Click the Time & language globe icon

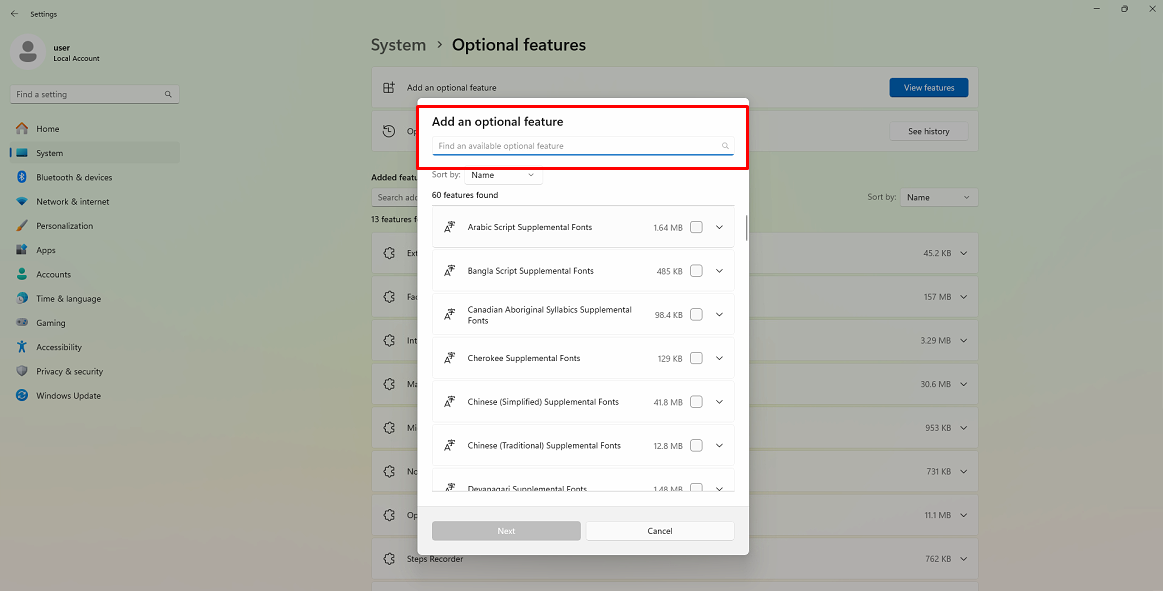coord(22,298)
